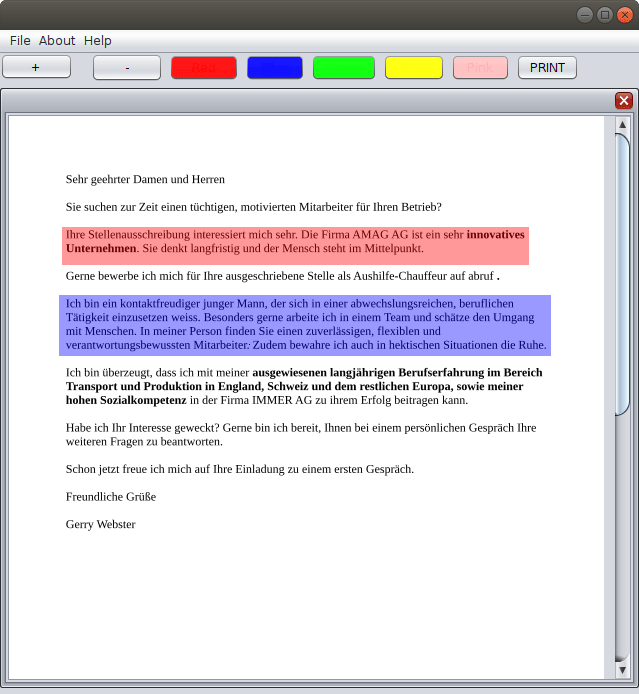Open the Help menu
Image resolution: width=639 pixels, height=694 pixels.
point(98,41)
